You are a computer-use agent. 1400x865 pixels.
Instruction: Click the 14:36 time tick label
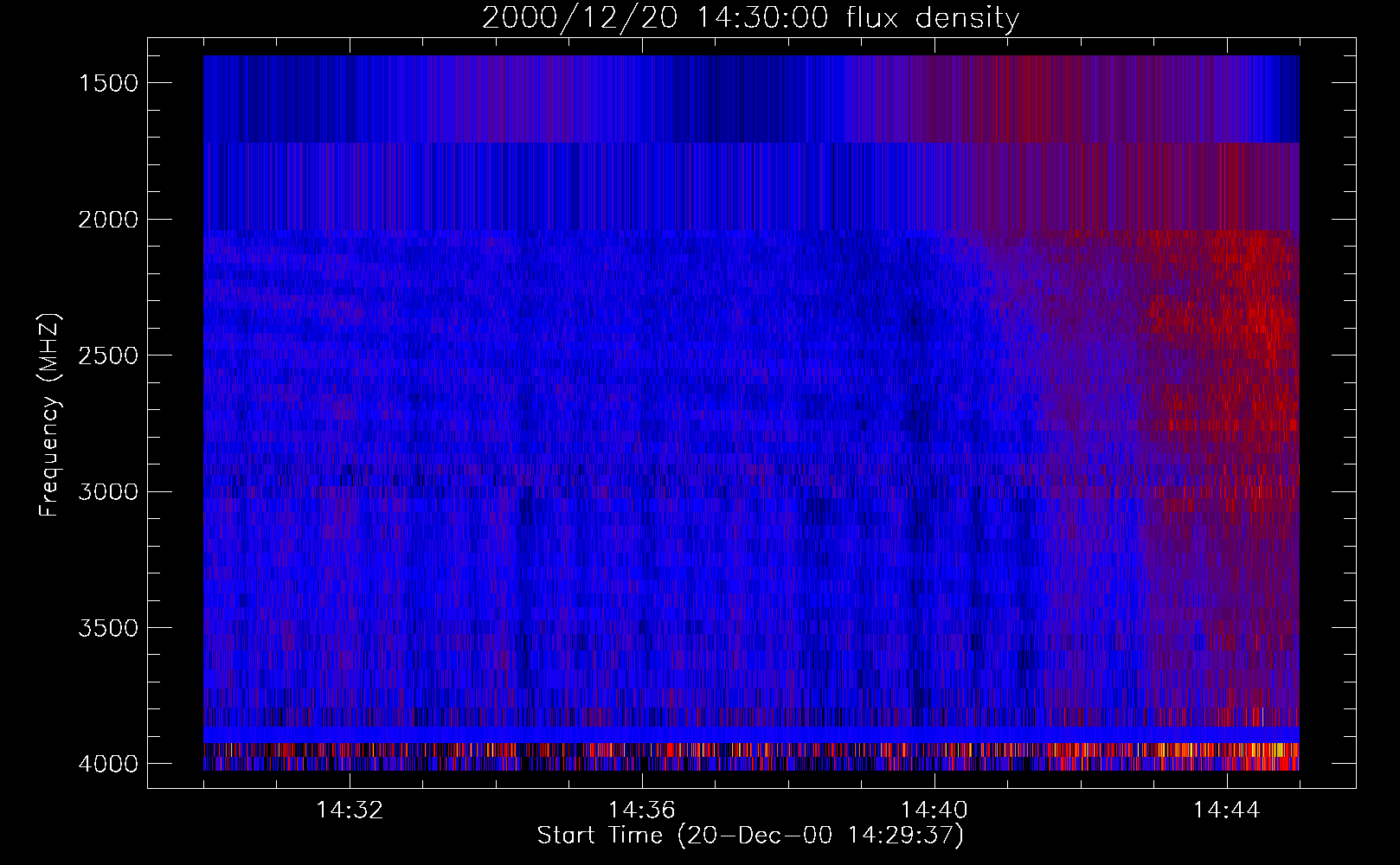pyautogui.click(x=642, y=811)
